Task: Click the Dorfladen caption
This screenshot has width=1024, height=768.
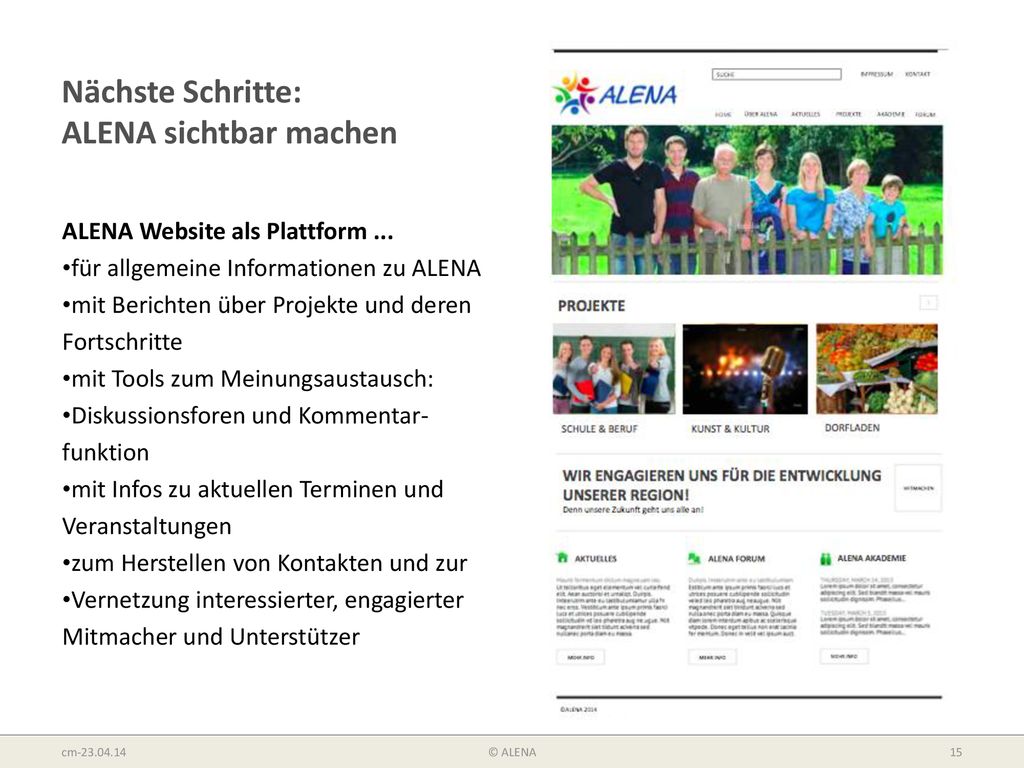Action: pyautogui.click(x=852, y=428)
